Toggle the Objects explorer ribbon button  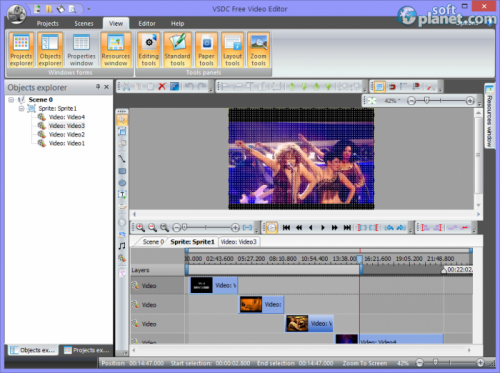(50, 50)
